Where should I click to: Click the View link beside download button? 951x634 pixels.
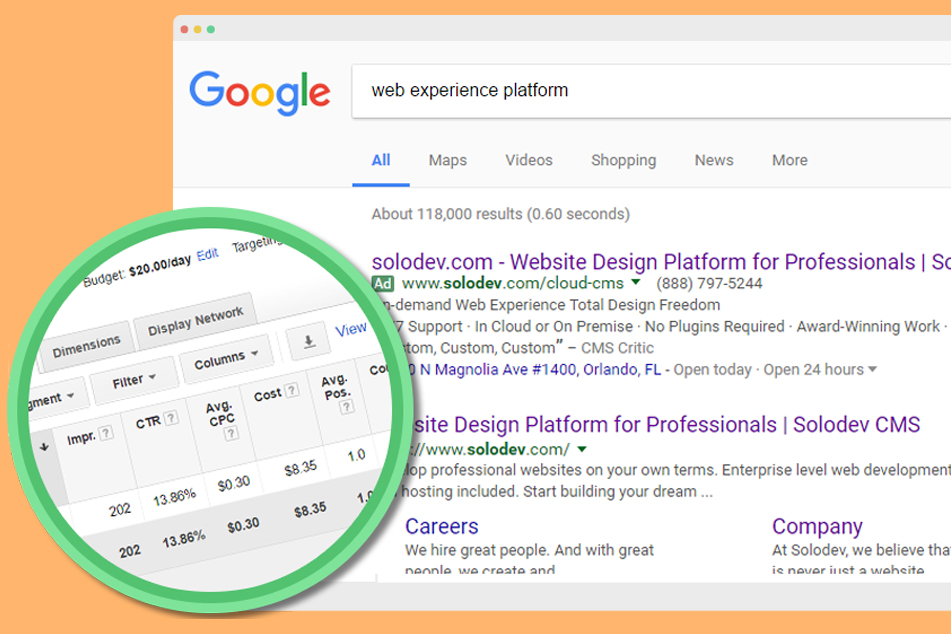tap(351, 329)
